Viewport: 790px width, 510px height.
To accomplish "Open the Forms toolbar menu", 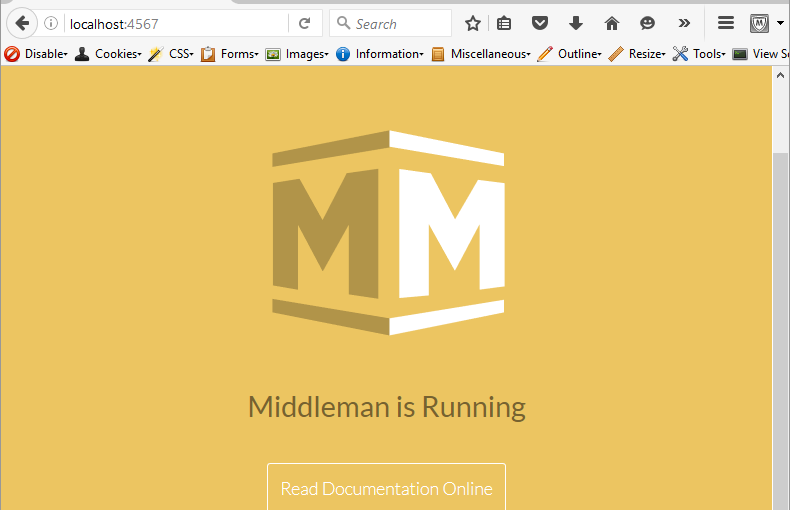I will coord(229,54).
